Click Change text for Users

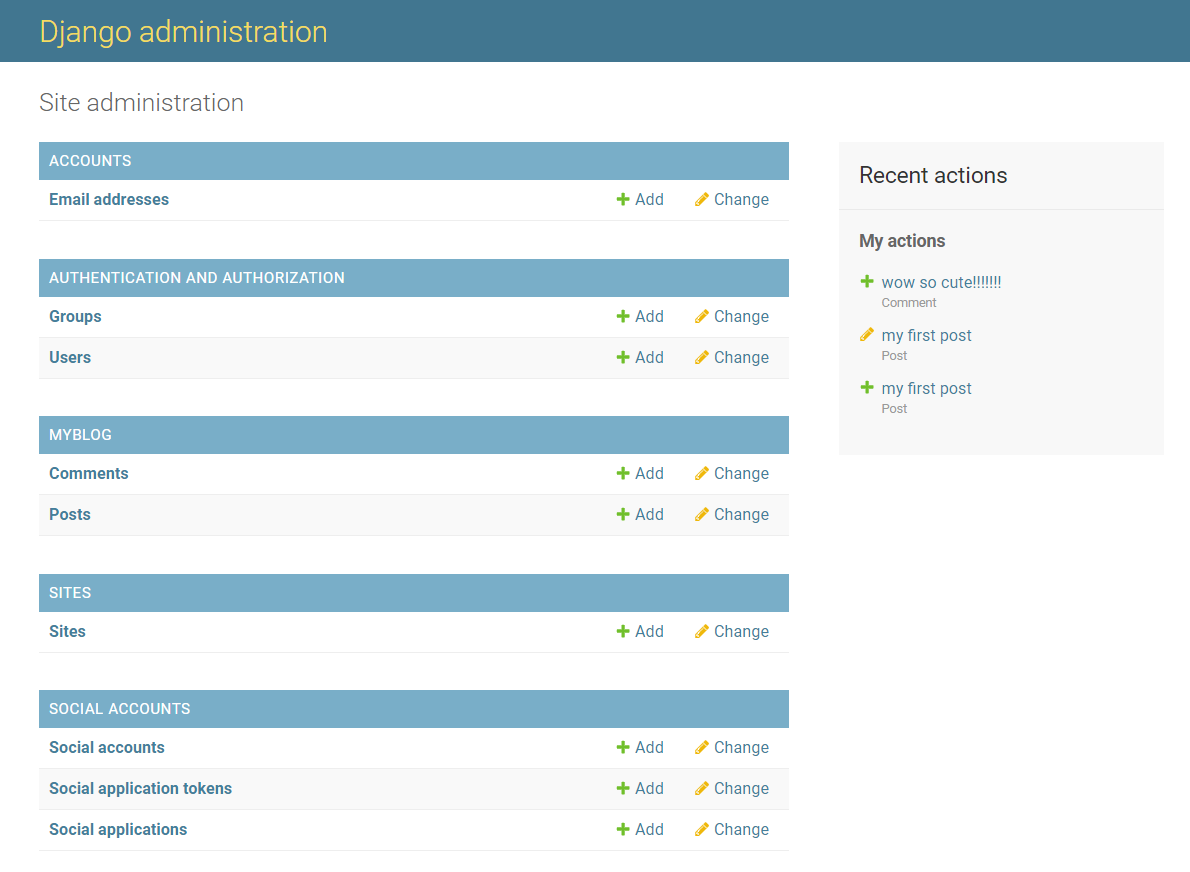(x=741, y=357)
